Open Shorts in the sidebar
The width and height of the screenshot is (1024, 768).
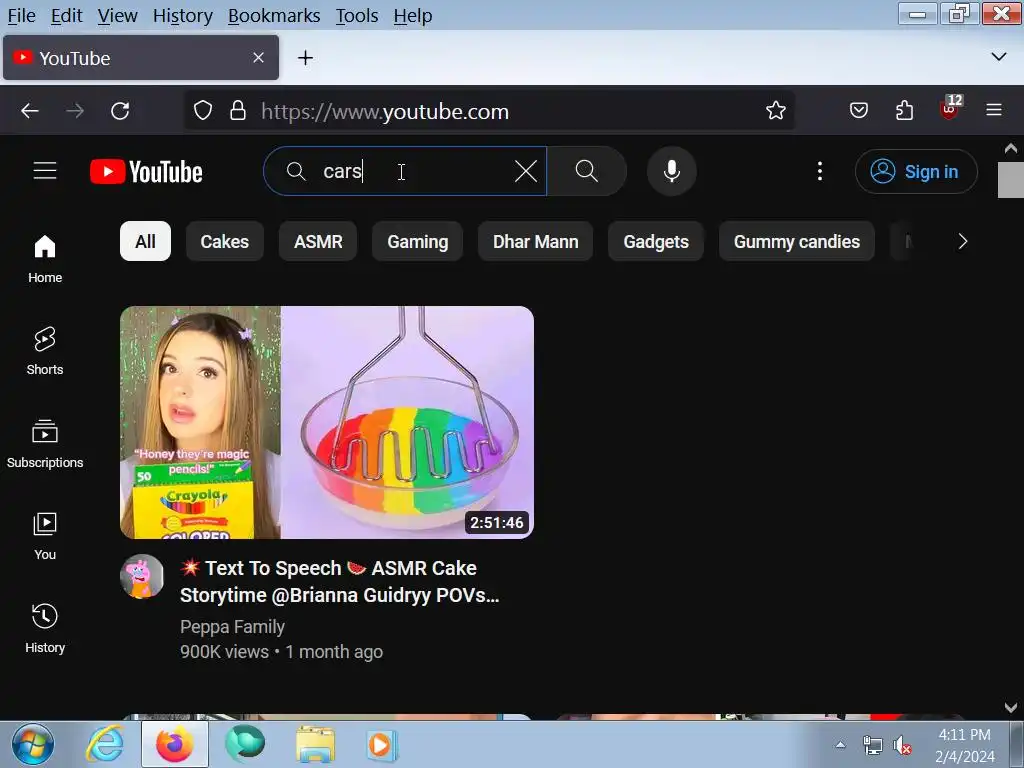45,351
